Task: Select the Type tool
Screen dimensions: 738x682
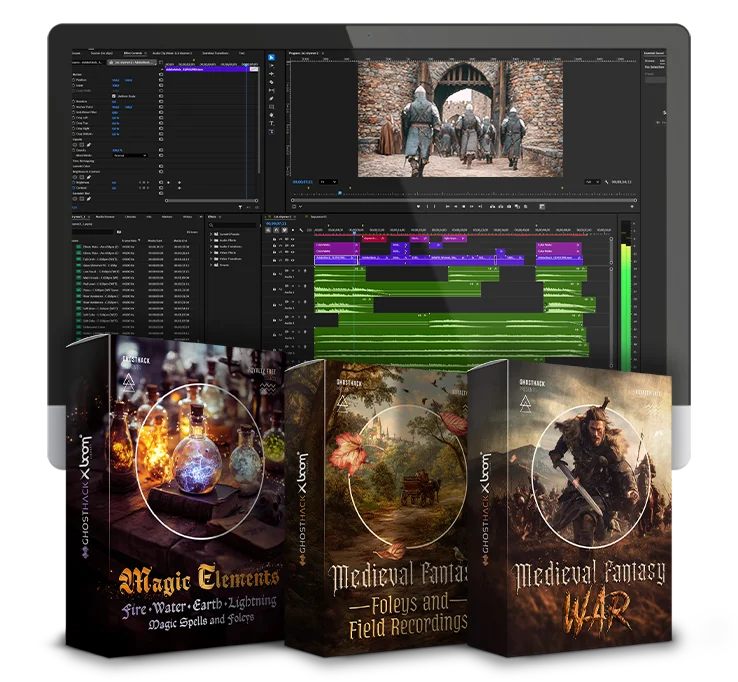Action: [272, 123]
